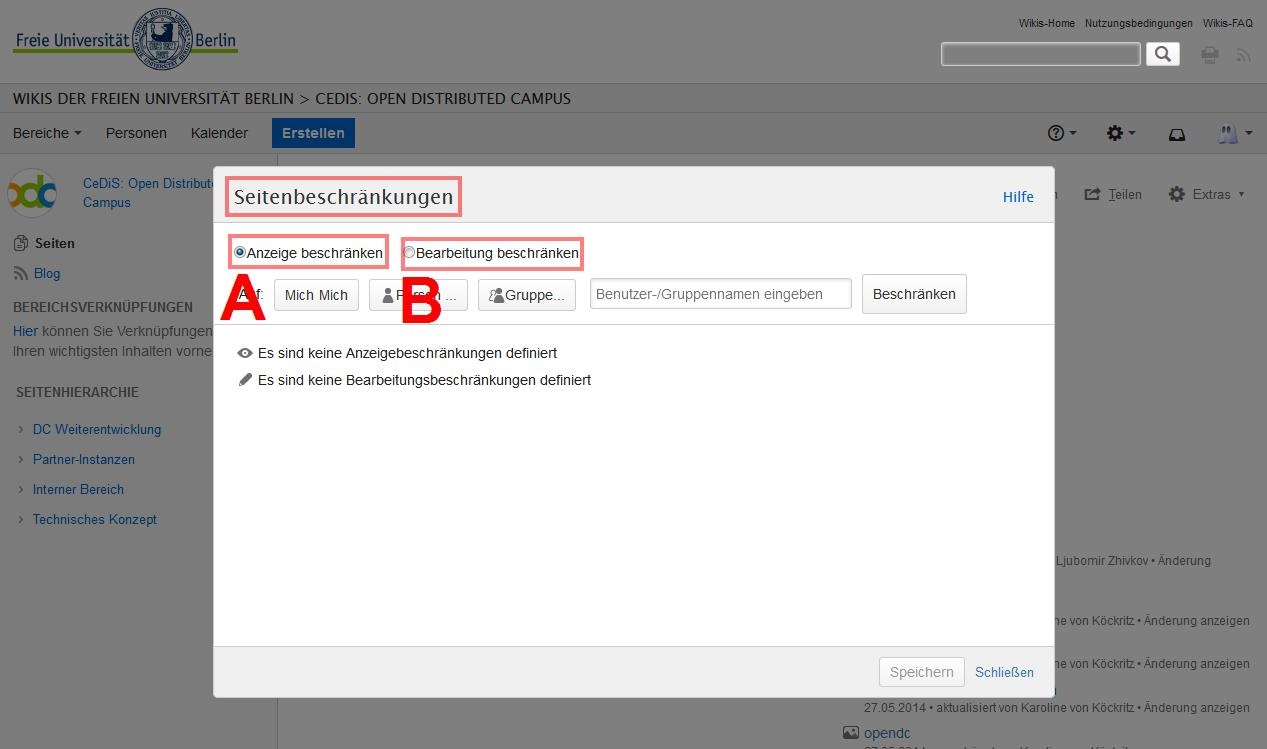Viewport: 1267px width, 749px height.
Task: Select Anzeige beschränken radio button
Action: (239, 253)
